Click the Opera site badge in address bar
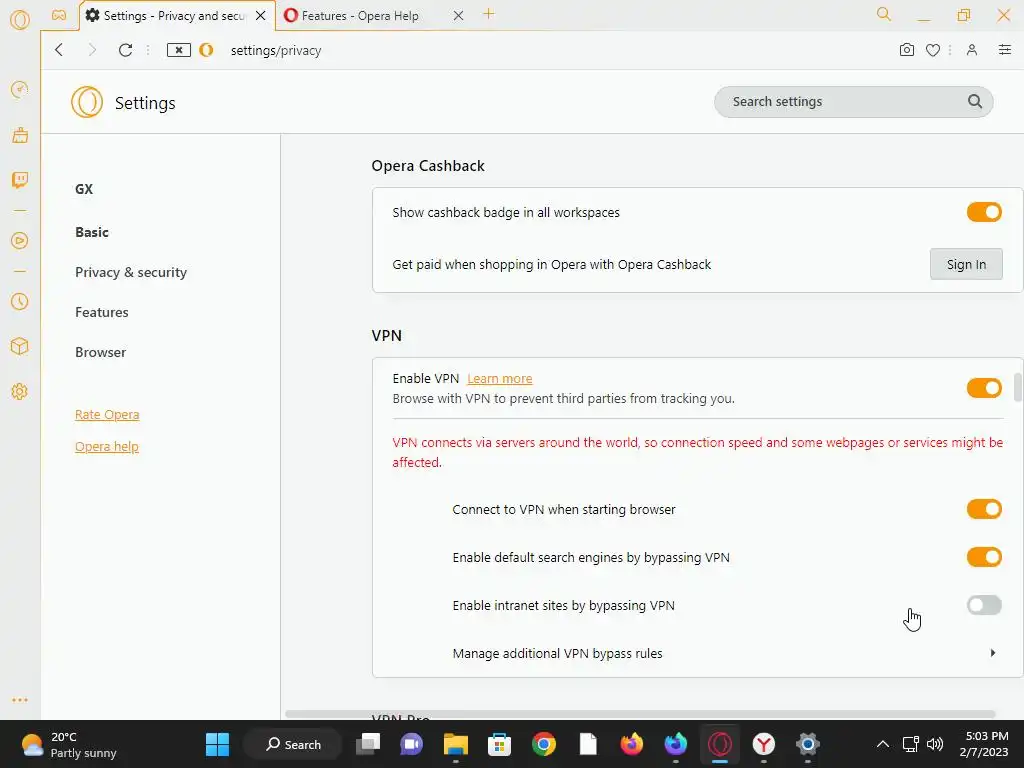 tap(206, 50)
